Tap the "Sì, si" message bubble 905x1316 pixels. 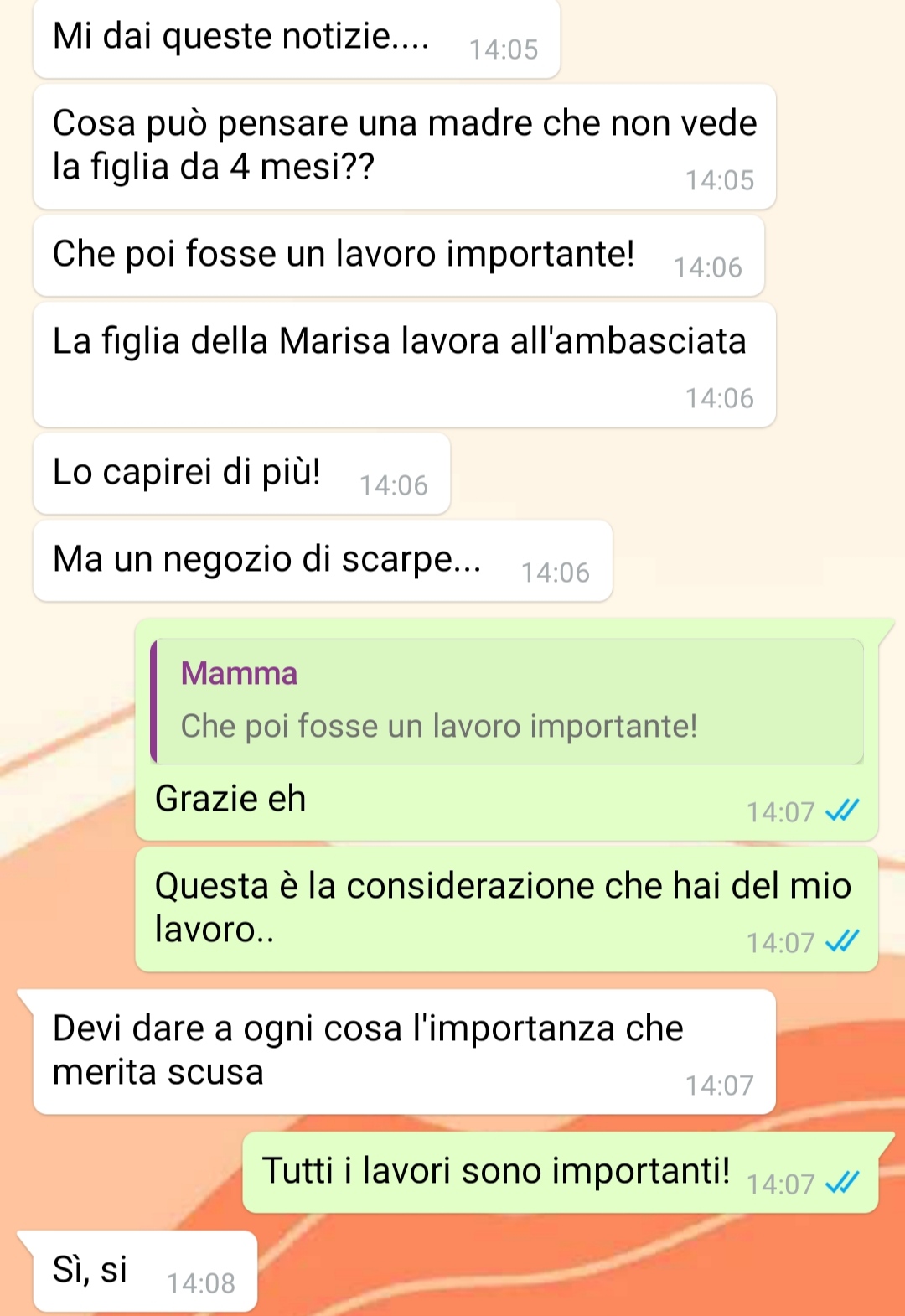pyautogui.click(x=145, y=1272)
